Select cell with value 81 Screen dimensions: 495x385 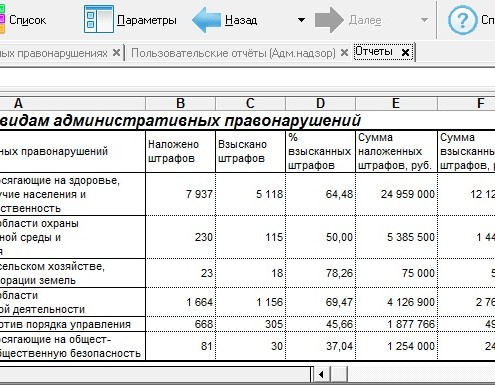pyautogui.click(x=181, y=346)
